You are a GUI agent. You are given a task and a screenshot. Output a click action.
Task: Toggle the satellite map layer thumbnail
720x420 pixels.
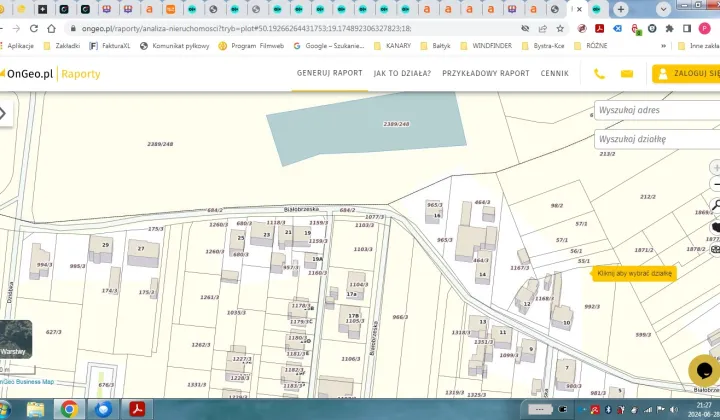point(15,340)
